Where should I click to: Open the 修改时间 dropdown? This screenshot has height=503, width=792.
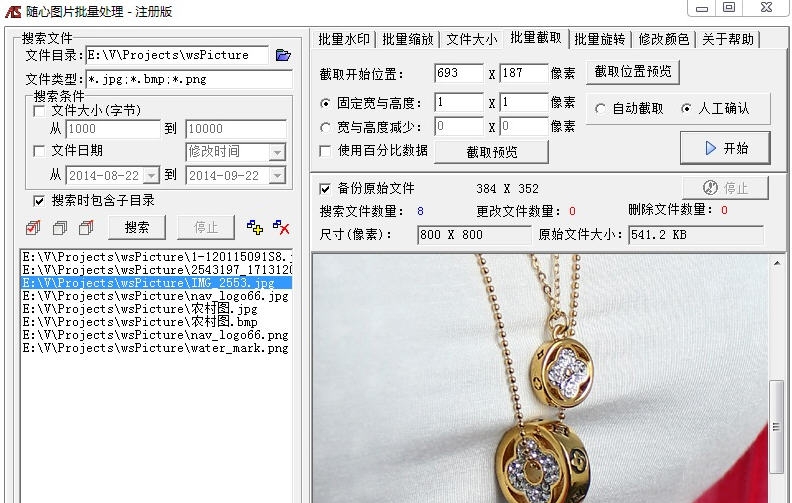pyautogui.click(x=277, y=152)
